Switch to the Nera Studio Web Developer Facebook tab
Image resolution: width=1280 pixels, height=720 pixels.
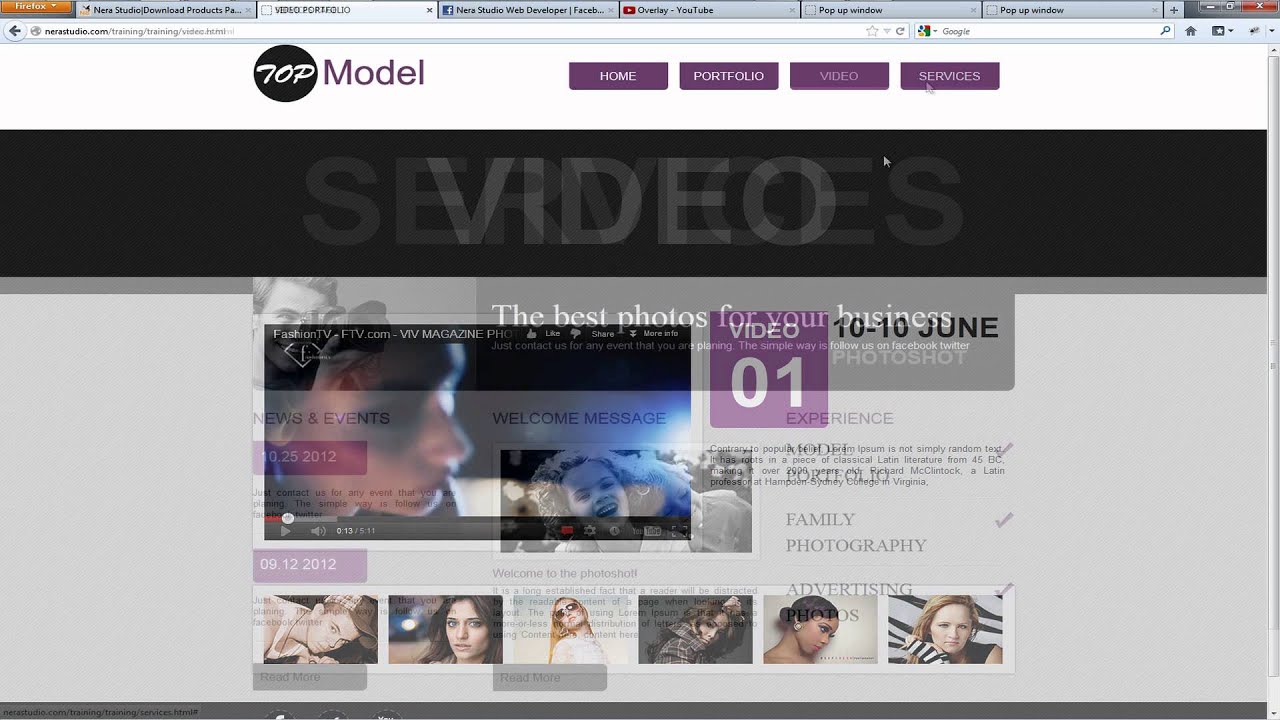(529, 10)
